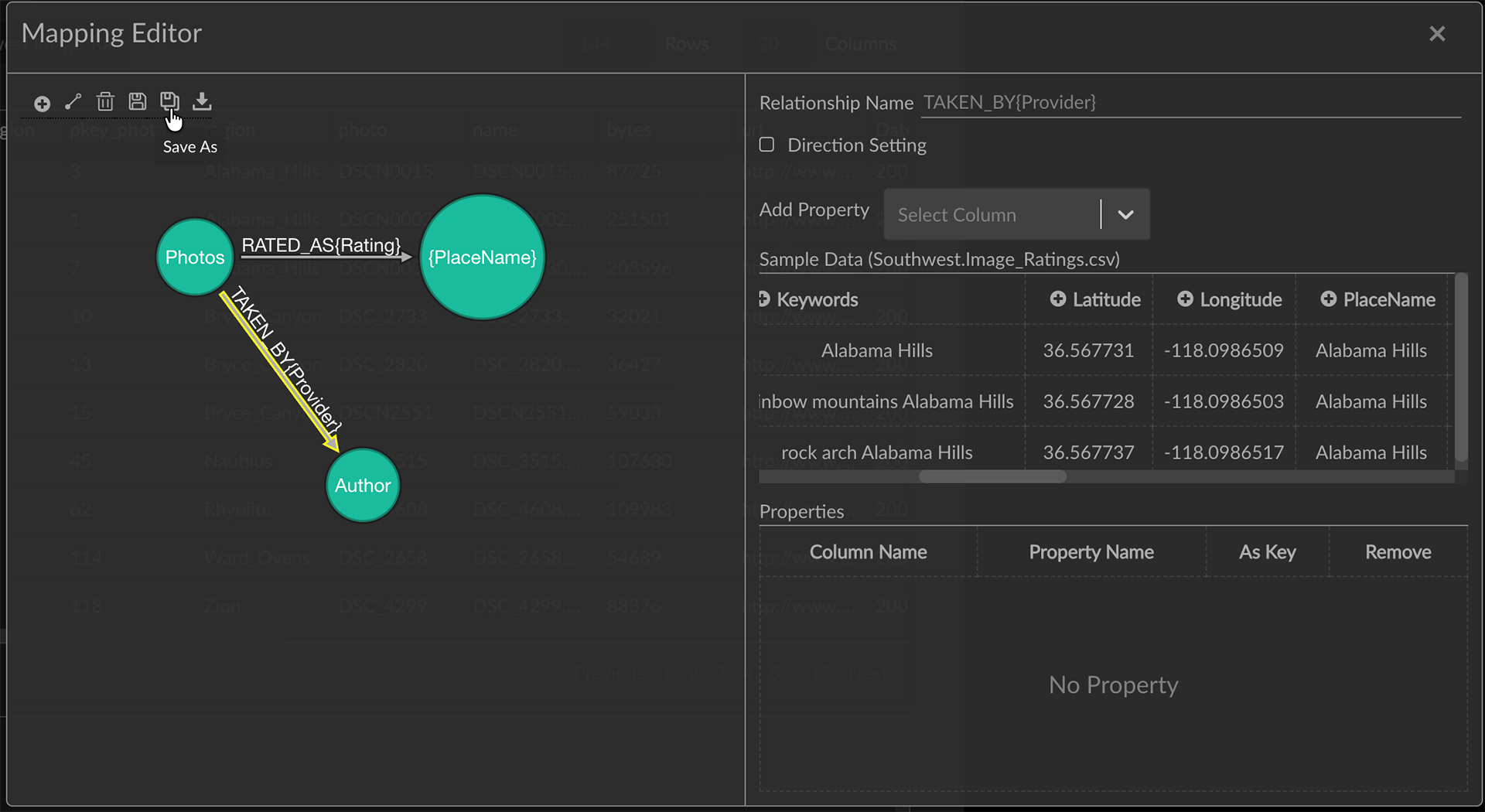
Task: Select the add relationship edge tool
Action: pos(73,101)
